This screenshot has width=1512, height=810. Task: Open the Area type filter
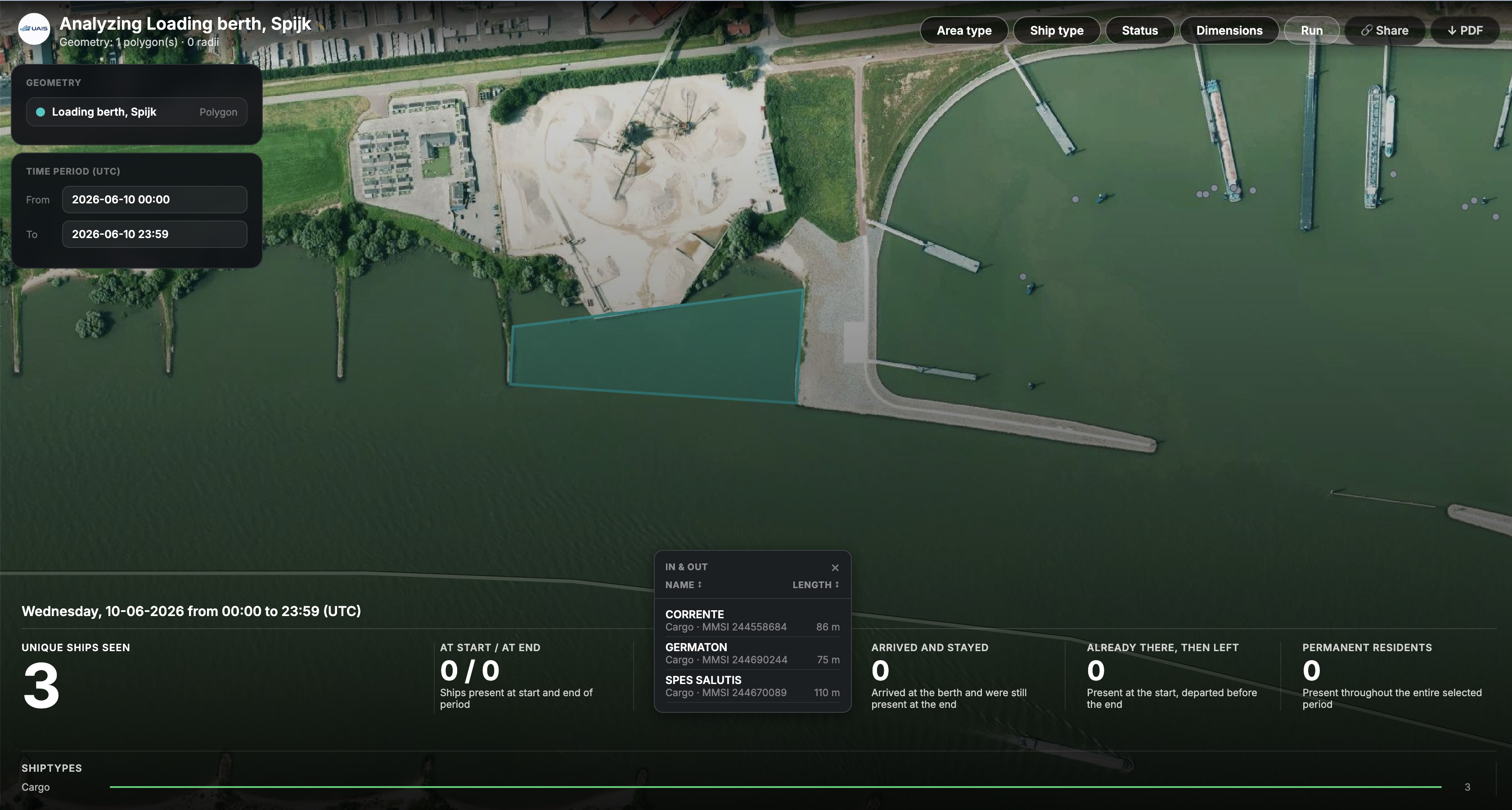pos(964,31)
